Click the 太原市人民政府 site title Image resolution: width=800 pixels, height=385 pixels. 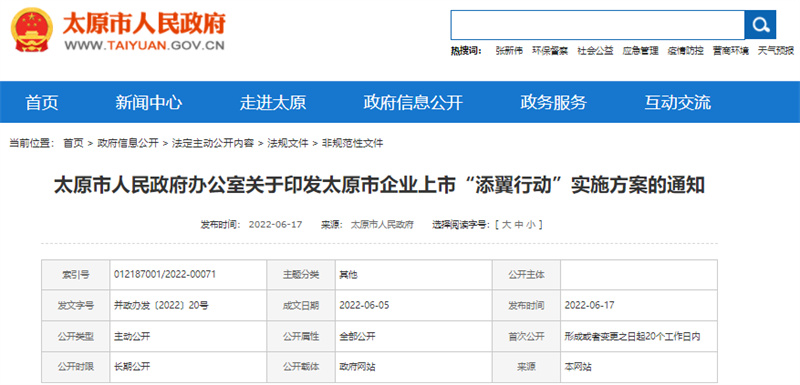tap(144, 24)
